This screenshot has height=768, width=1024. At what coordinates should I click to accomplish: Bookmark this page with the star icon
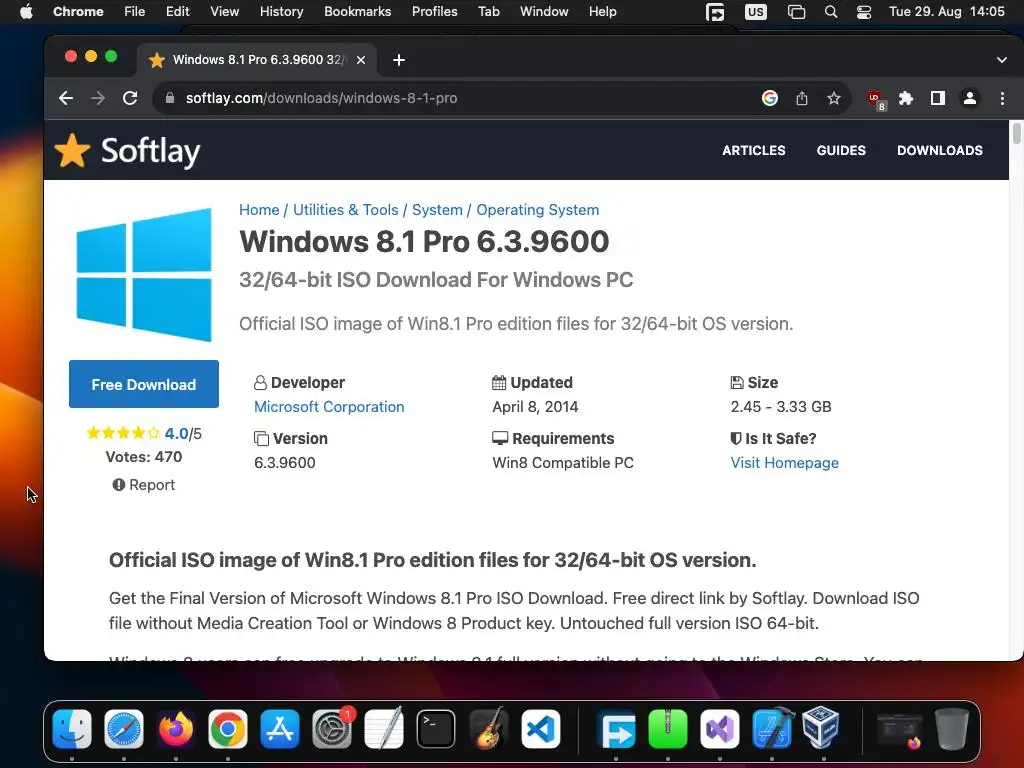pyautogui.click(x=834, y=98)
